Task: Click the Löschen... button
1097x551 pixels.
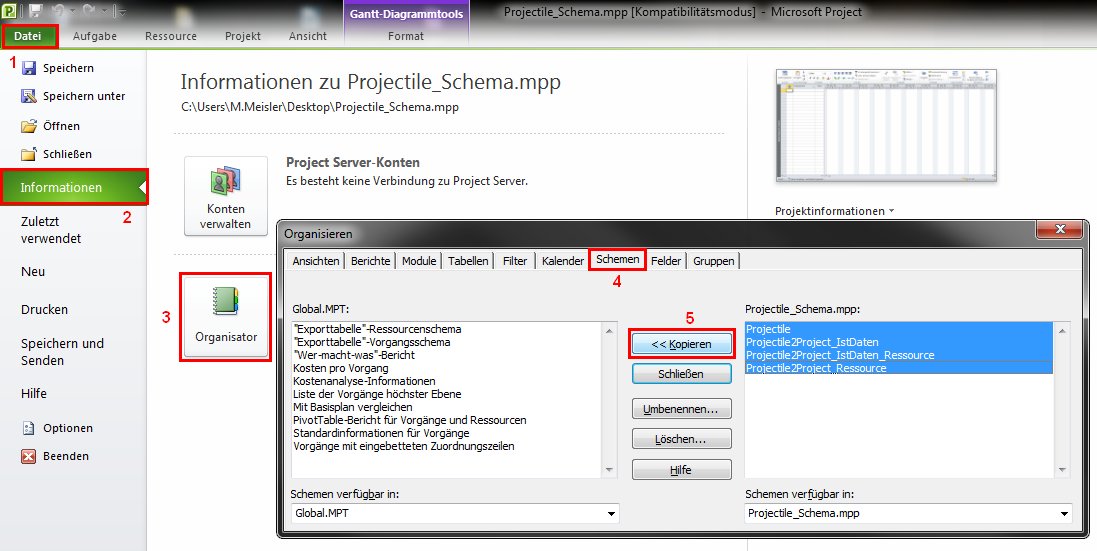Action: point(682,439)
